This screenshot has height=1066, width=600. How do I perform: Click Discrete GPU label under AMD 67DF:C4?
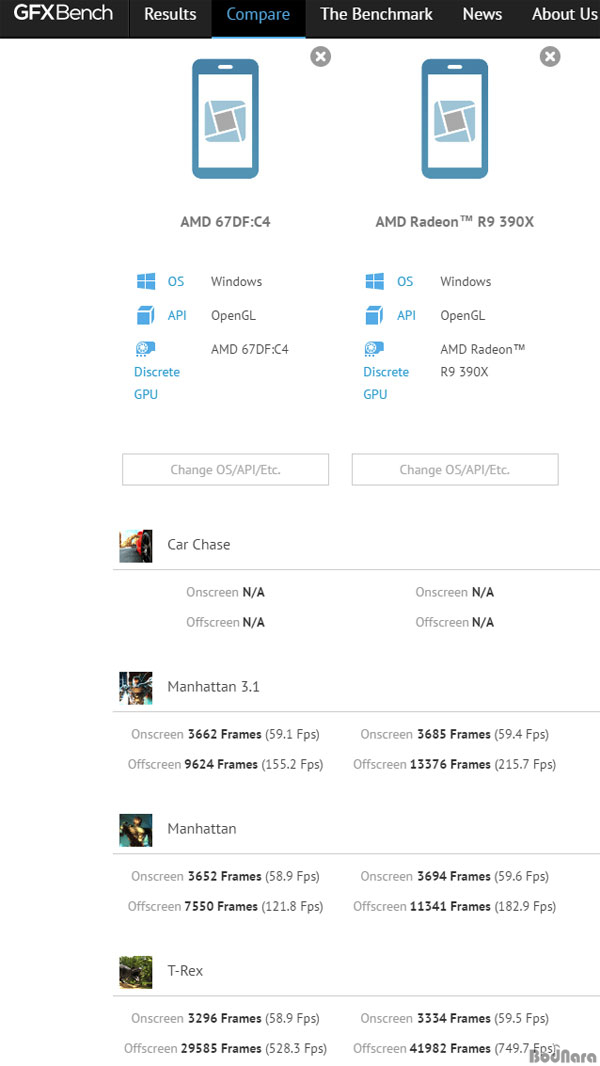tap(157, 383)
